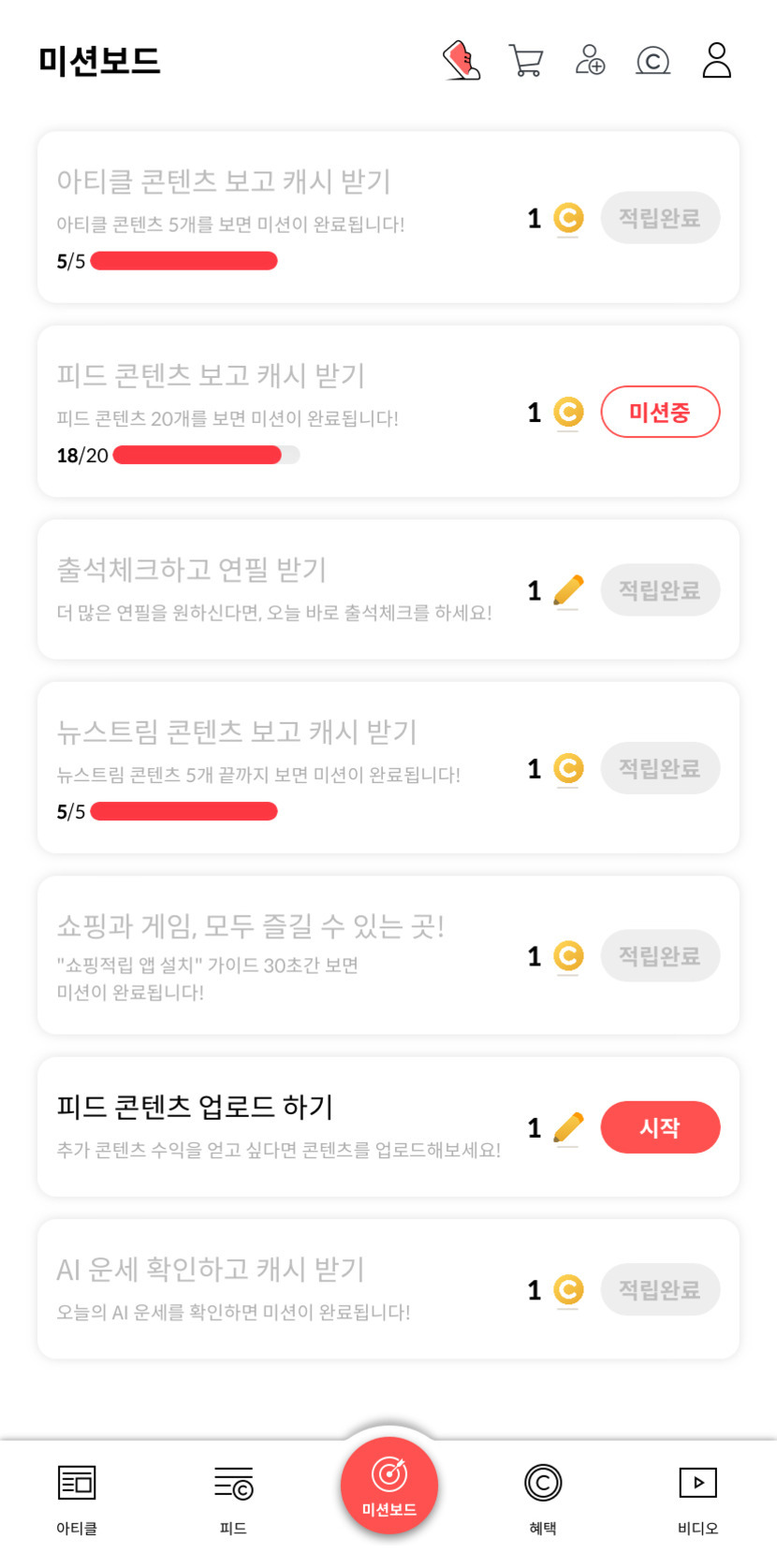This screenshot has width=777, height=1568.
Task: Open the shopping cart
Action: pos(526,61)
